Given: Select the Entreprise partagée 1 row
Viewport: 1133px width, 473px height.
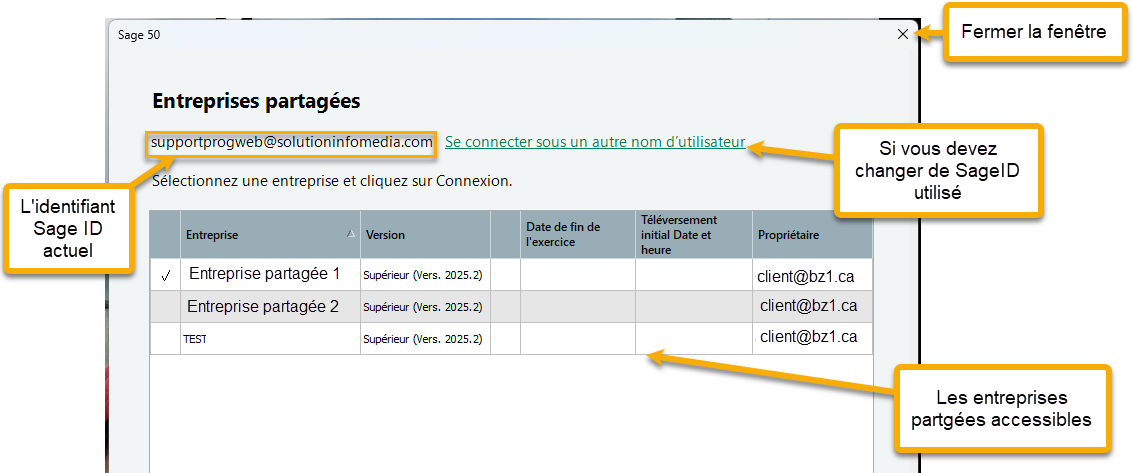Looking at the screenshot, I should (x=511, y=275).
